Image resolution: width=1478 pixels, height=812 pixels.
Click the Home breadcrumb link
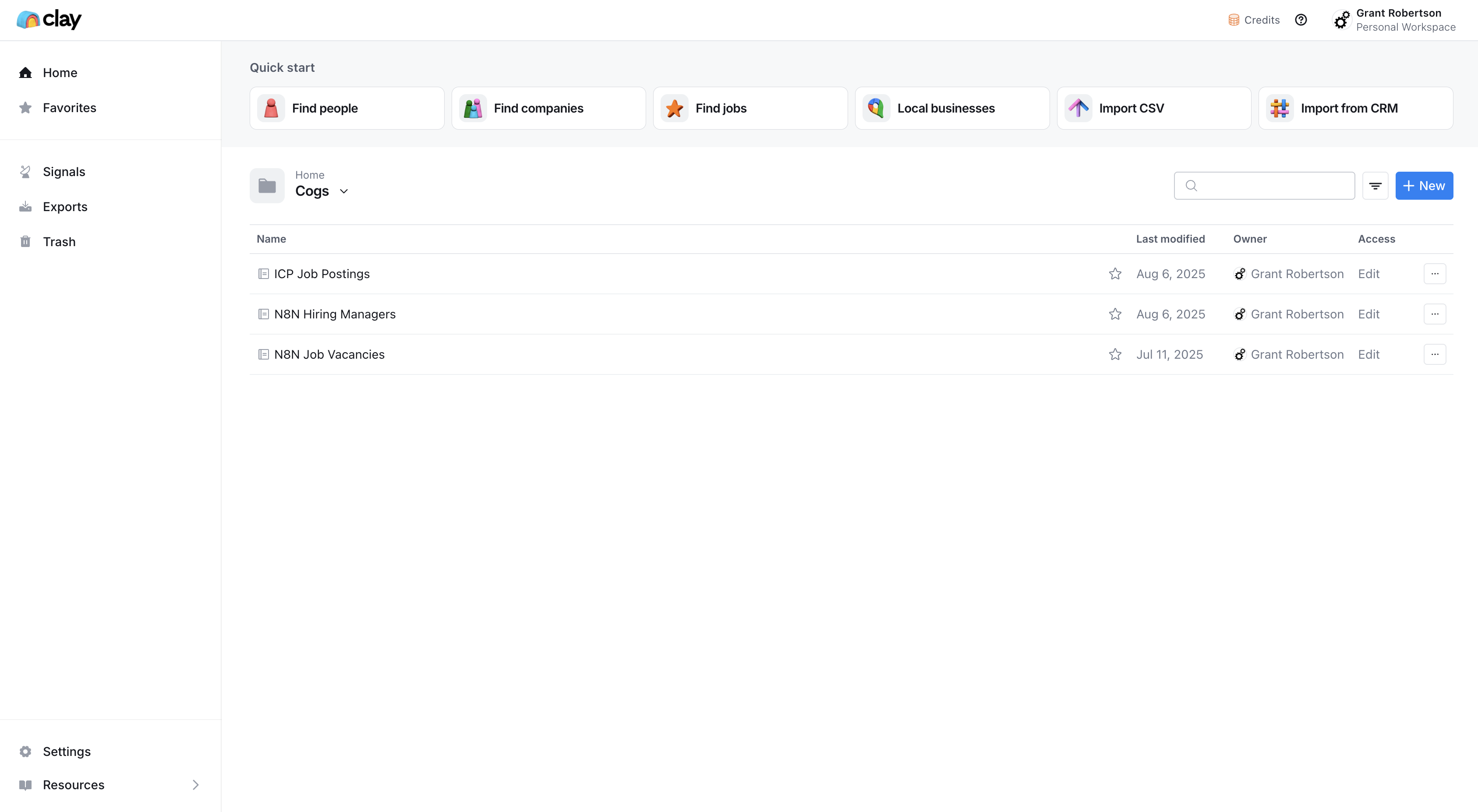click(x=309, y=175)
